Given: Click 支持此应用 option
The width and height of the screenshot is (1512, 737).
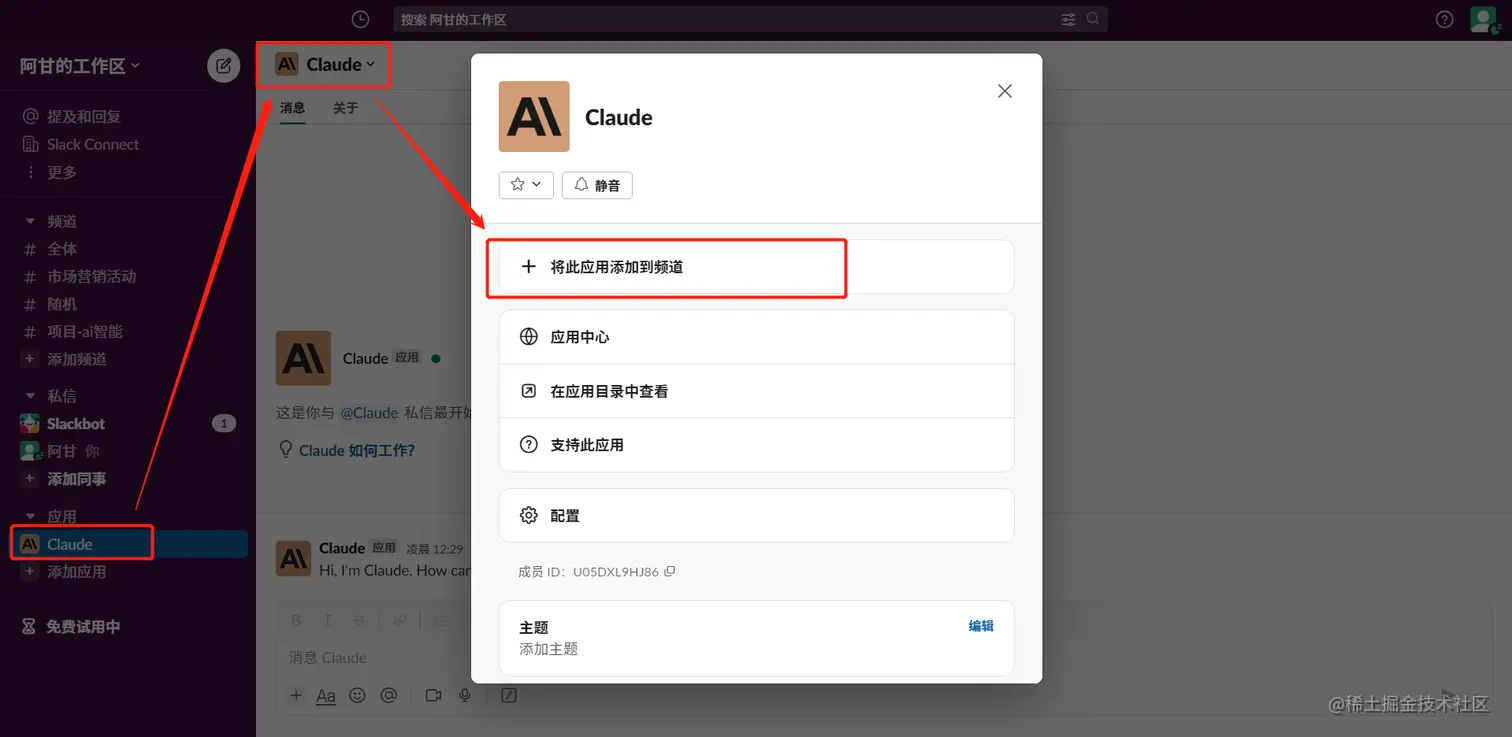Looking at the screenshot, I should [x=756, y=445].
